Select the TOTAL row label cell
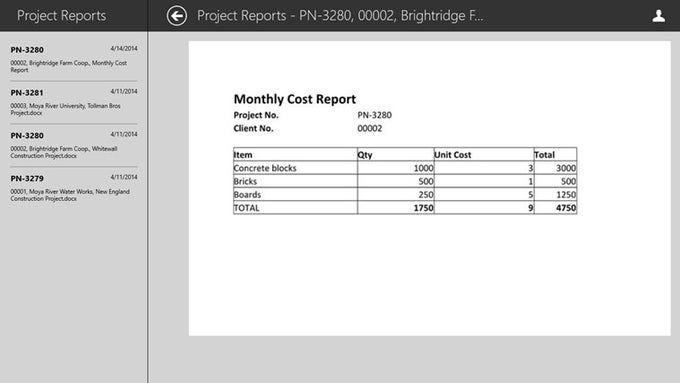 tap(295, 208)
